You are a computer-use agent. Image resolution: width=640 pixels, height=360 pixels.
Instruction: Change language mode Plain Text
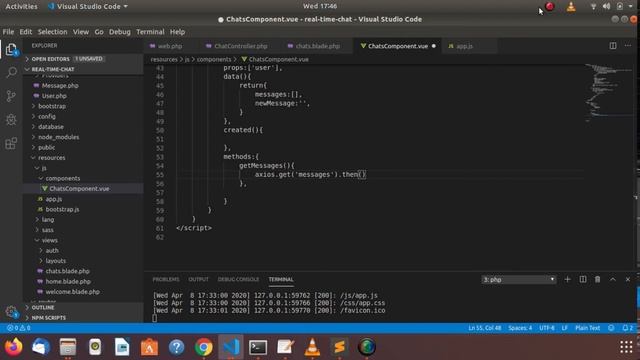point(587,328)
